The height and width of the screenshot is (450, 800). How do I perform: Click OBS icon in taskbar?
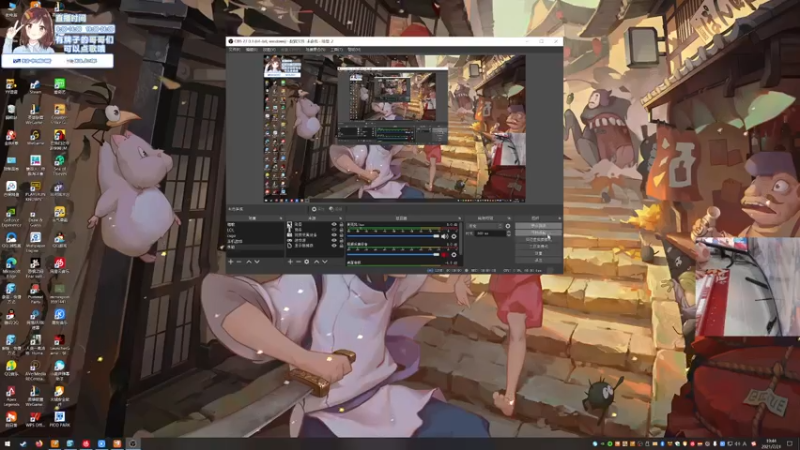[133, 444]
